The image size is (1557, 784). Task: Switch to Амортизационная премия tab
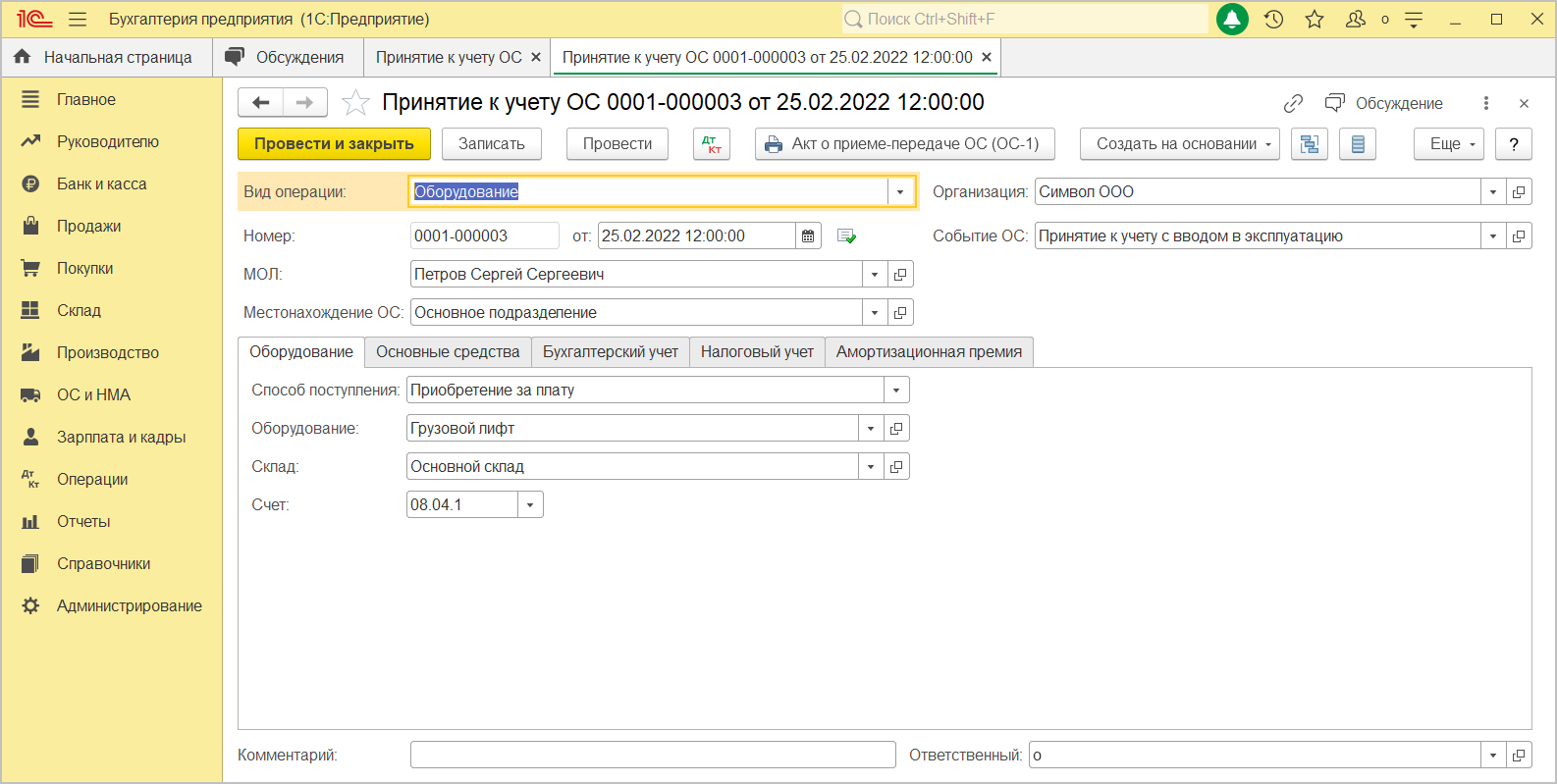point(929,351)
